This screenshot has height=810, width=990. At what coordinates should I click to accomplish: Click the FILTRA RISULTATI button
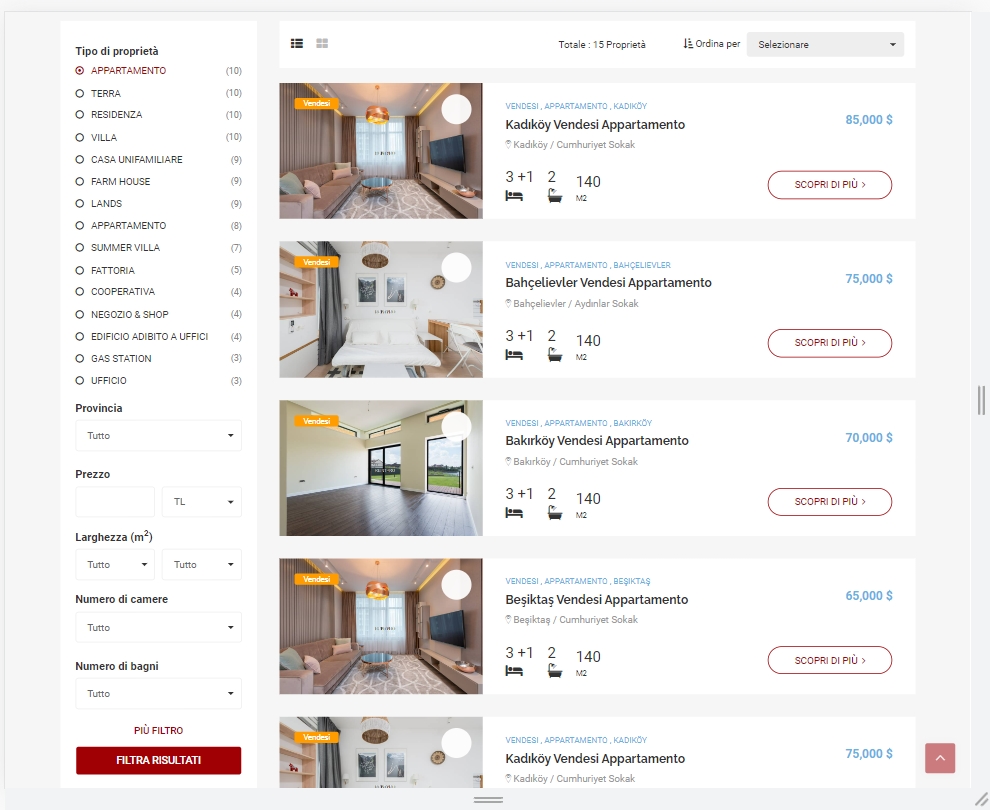pyautogui.click(x=158, y=760)
